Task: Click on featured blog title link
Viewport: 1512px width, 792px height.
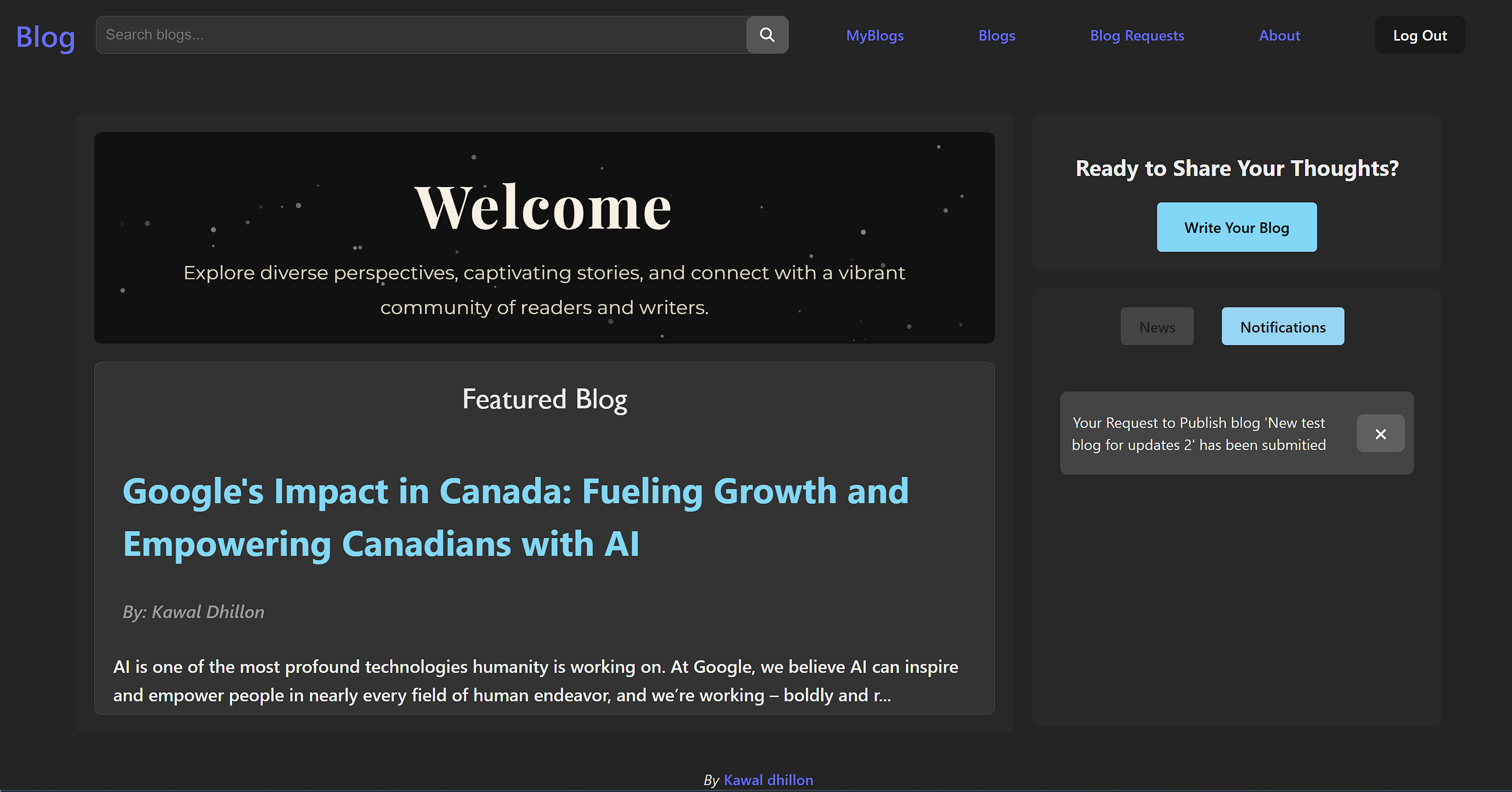Action: pos(514,516)
